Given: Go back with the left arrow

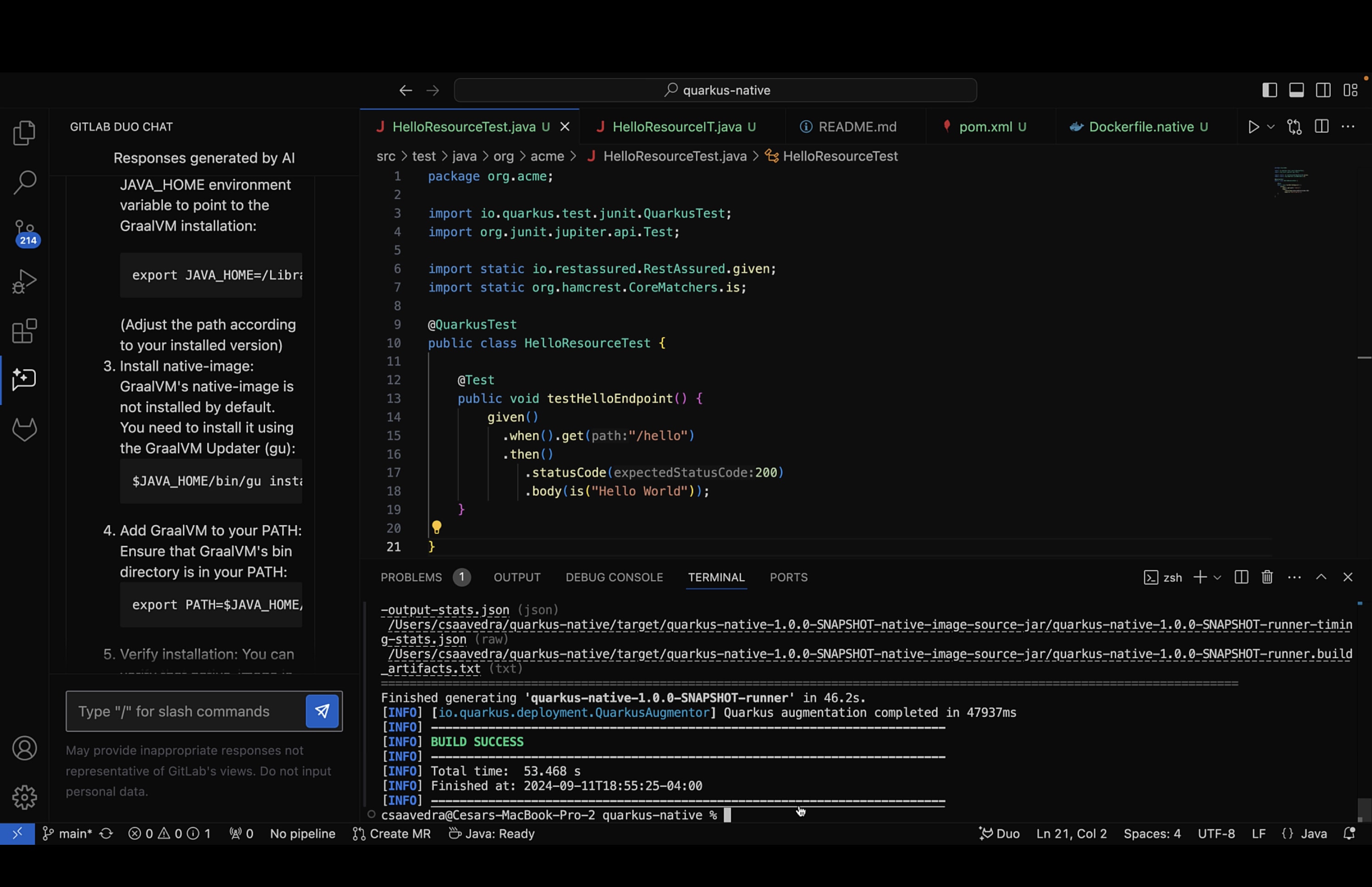Looking at the screenshot, I should (x=405, y=90).
